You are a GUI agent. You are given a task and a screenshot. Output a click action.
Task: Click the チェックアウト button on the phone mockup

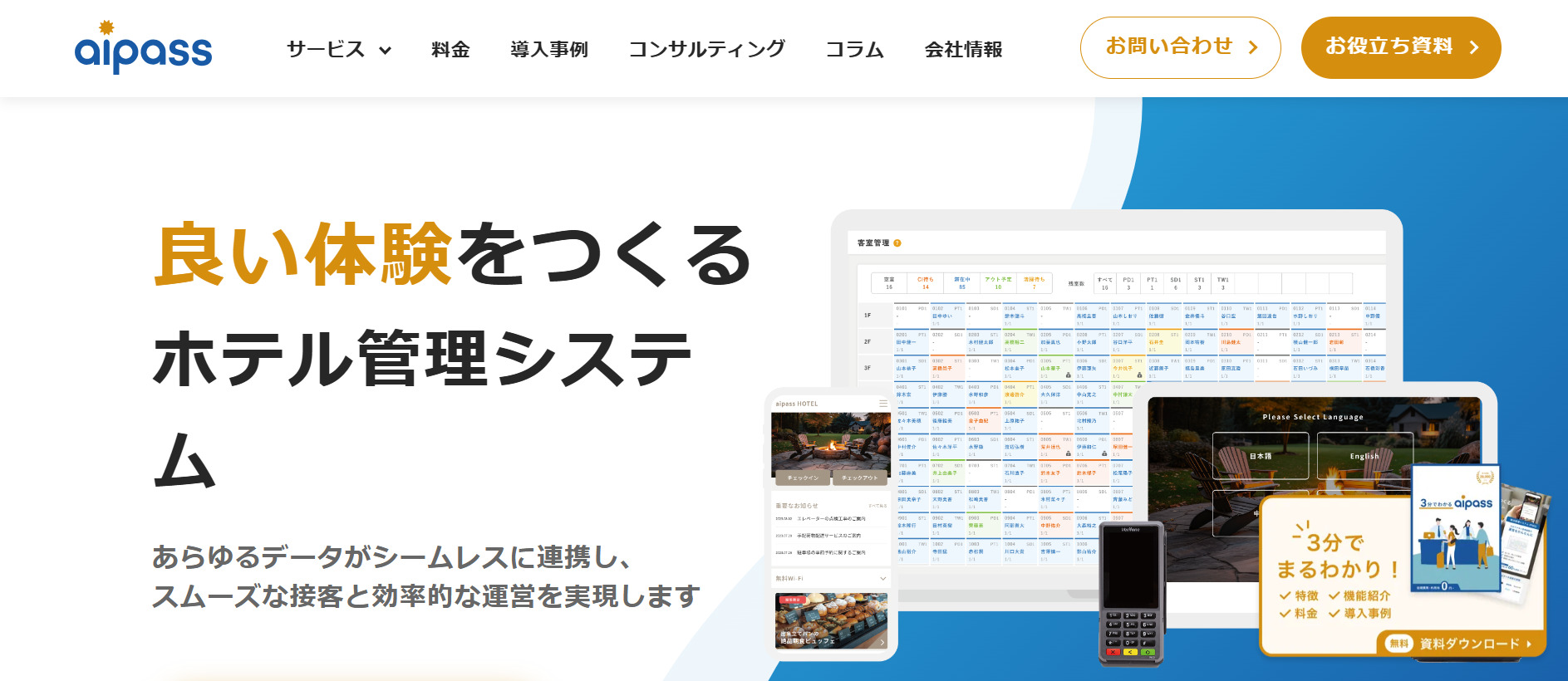859,478
